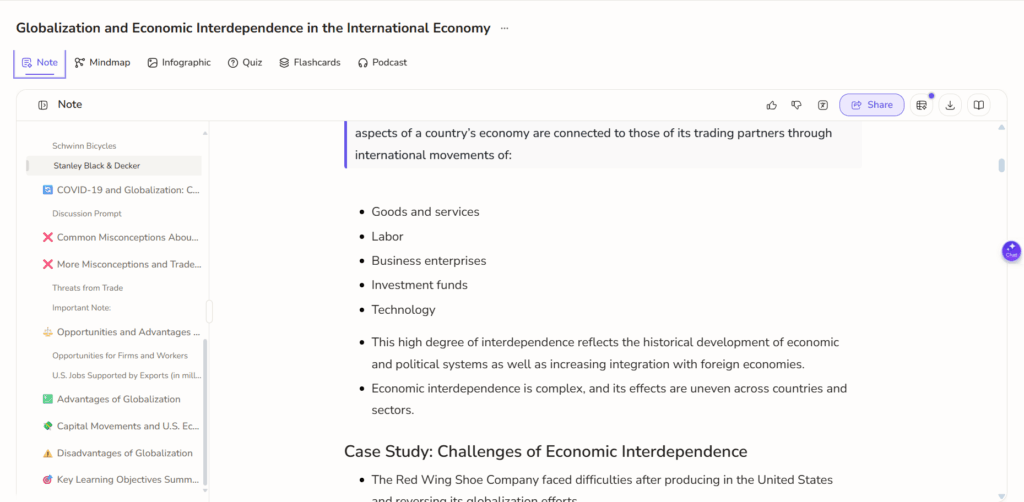The height and width of the screenshot is (502, 1024).
Task: Select the Infographic tab
Action: (179, 63)
